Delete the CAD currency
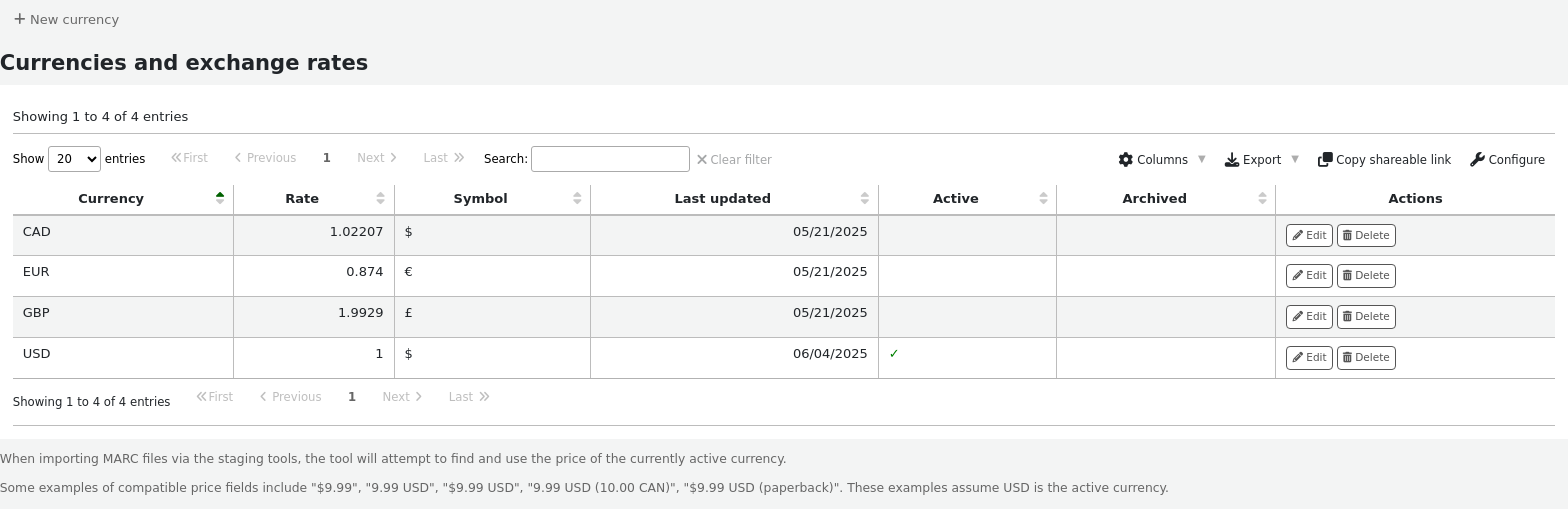 [1365, 235]
